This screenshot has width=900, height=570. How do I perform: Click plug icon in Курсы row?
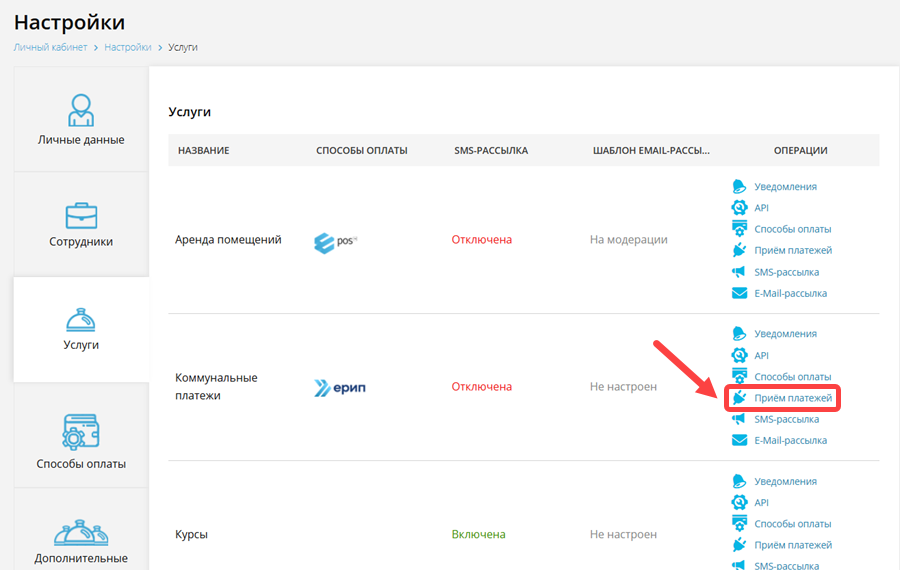click(739, 545)
